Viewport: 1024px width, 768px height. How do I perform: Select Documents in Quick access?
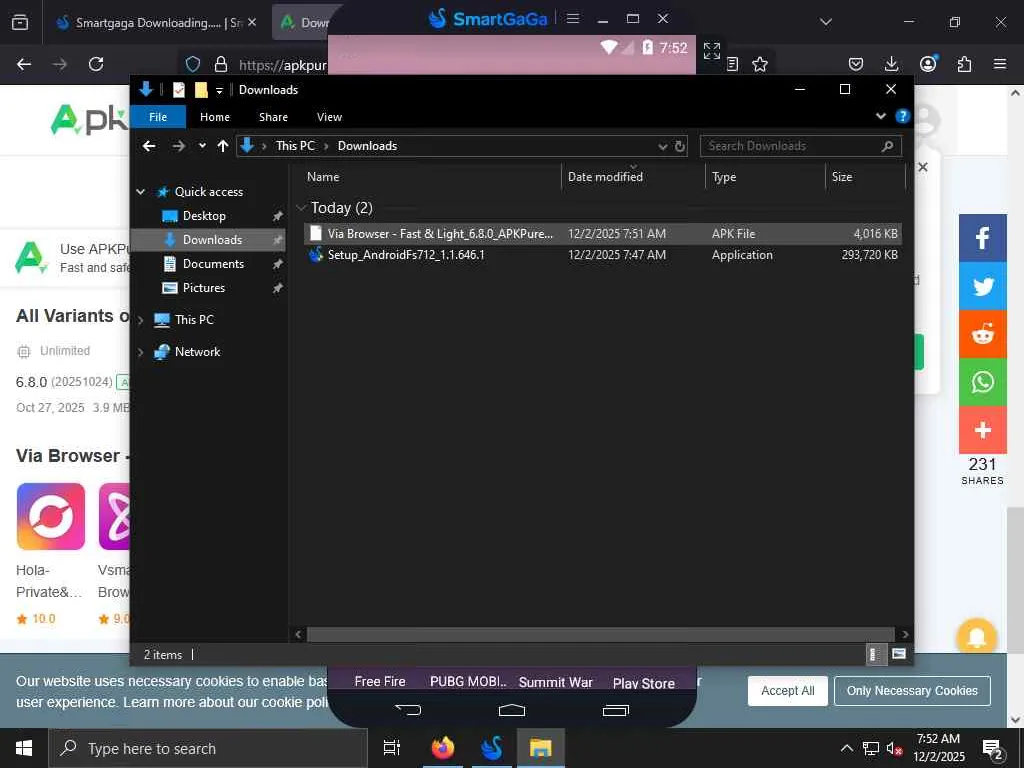tap(213, 264)
